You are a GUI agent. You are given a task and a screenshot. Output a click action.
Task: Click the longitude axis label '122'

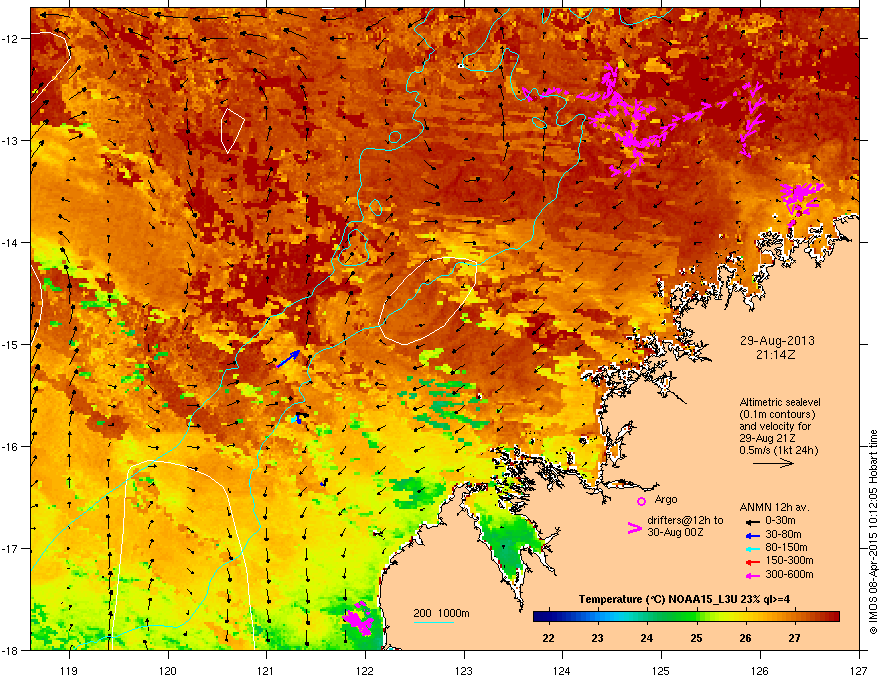(x=365, y=671)
